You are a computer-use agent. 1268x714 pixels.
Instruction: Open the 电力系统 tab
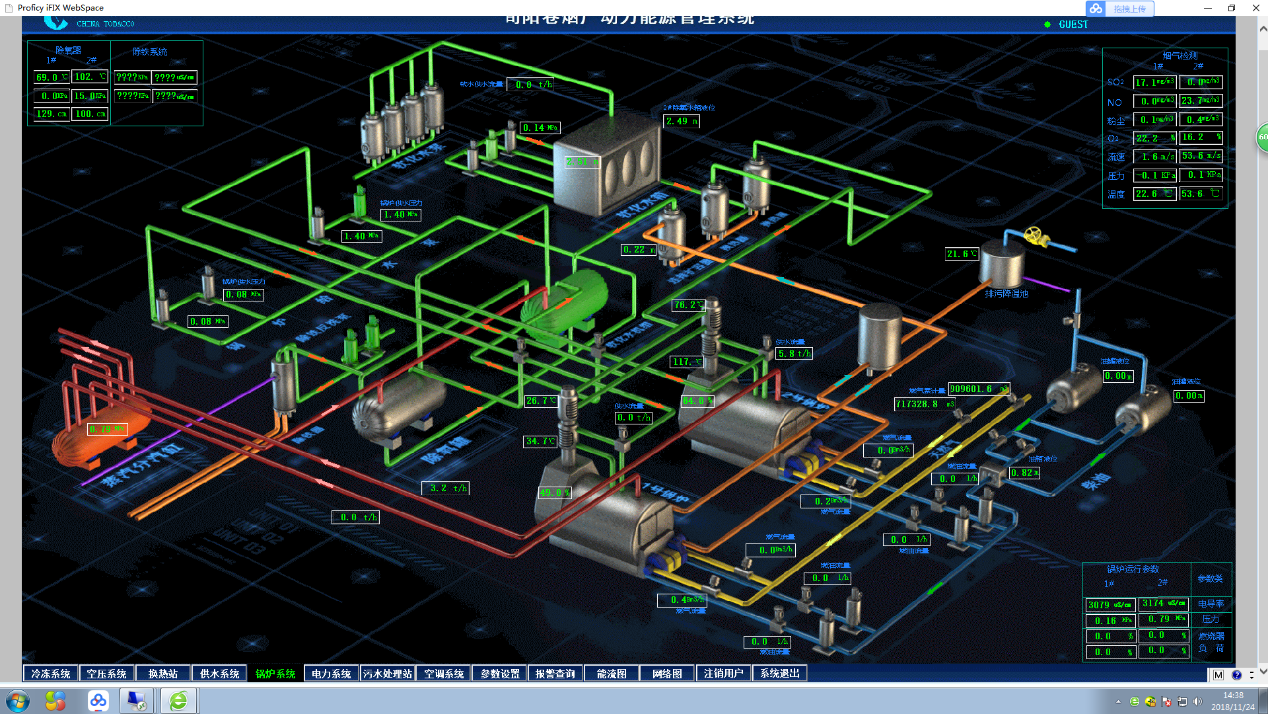[331, 674]
